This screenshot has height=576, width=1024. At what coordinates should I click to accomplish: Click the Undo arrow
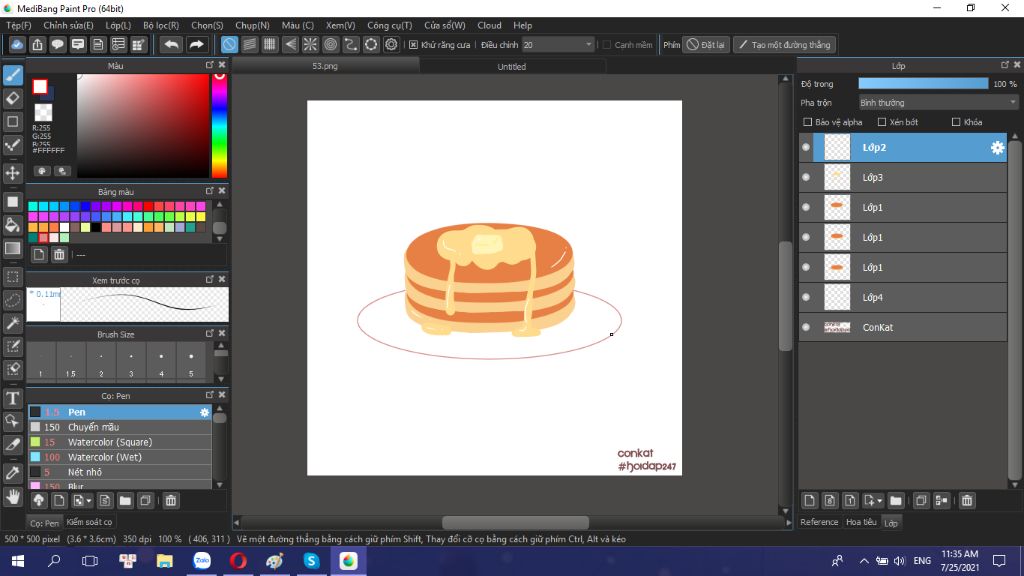(171, 44)
